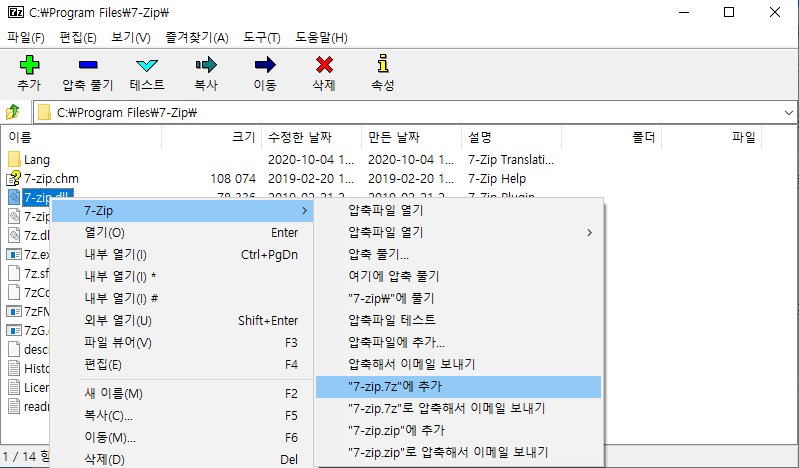Click the 압축 풀기 (Extract) minus toolbar icon
Screen dimensions: 799x468
[88, 65]
